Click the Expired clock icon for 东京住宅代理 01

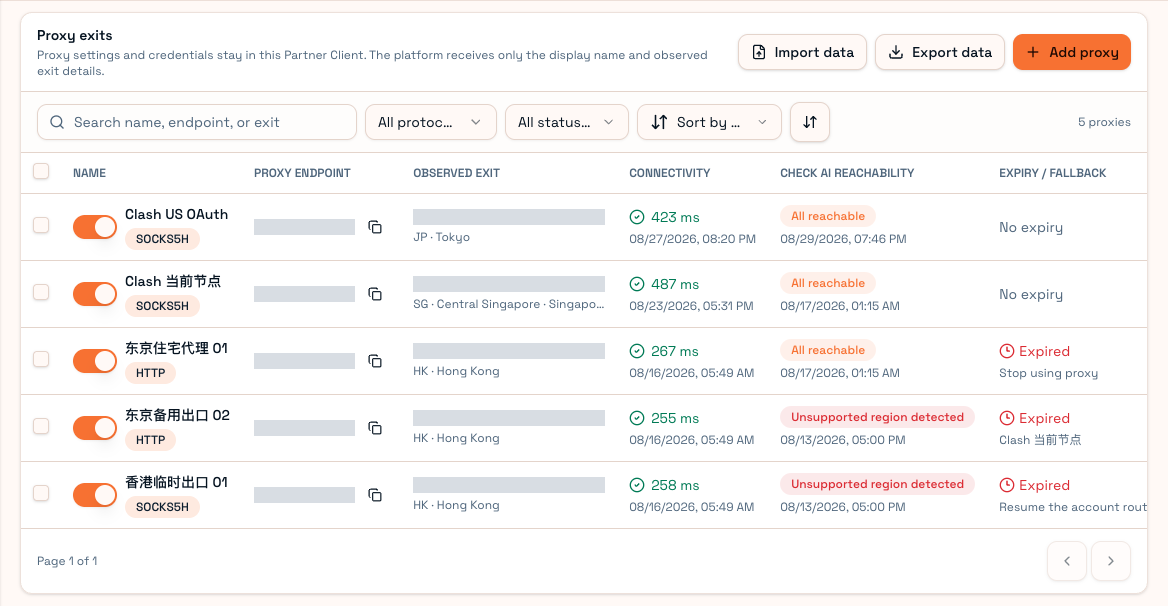[1006, 351]
